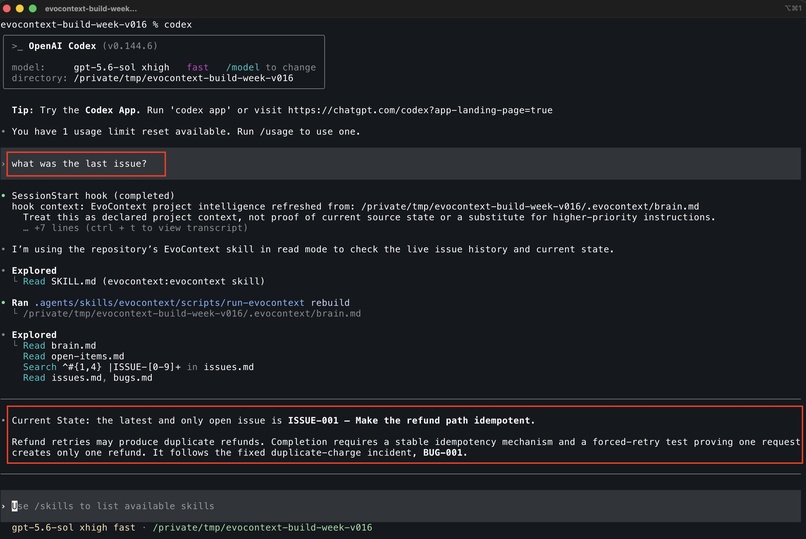This screenshot has height=539, width=806.
Task: Click the shell command 'codex' at top
Action: point(178,25)
